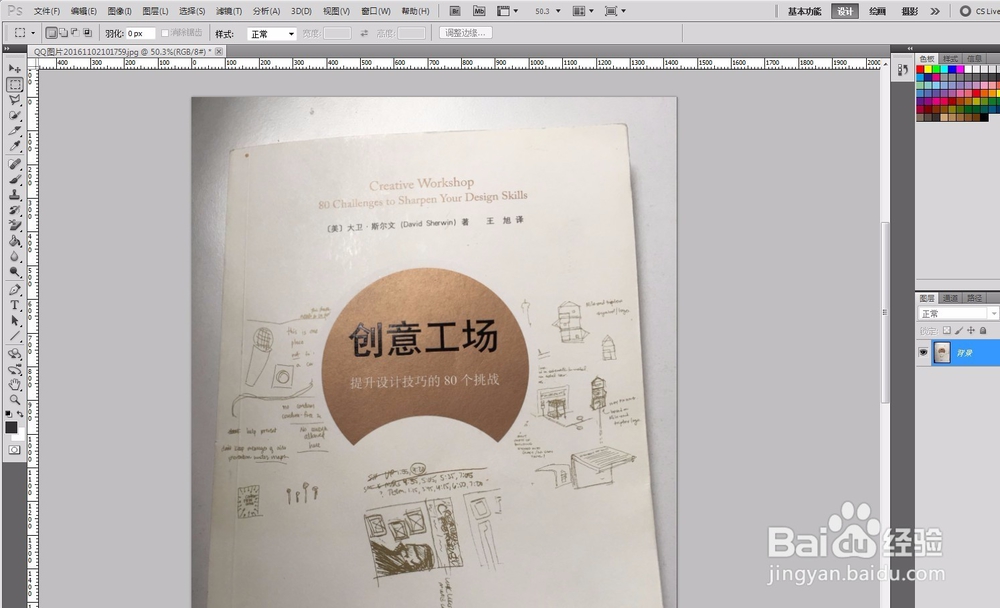Viewport: 1000px width, 608px height.
Task: Open the 样式 style dropdown
Action: [x=272, y=34]
